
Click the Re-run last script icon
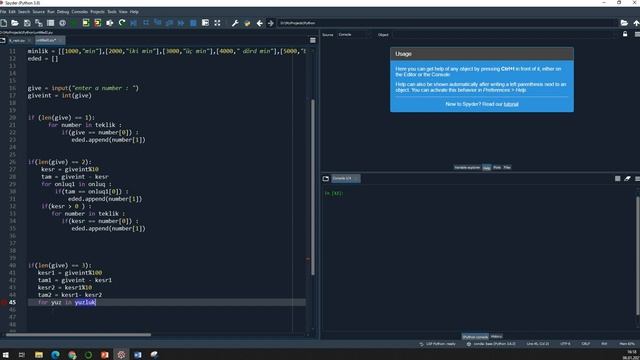pyautogui.click(x=122, y=23)
